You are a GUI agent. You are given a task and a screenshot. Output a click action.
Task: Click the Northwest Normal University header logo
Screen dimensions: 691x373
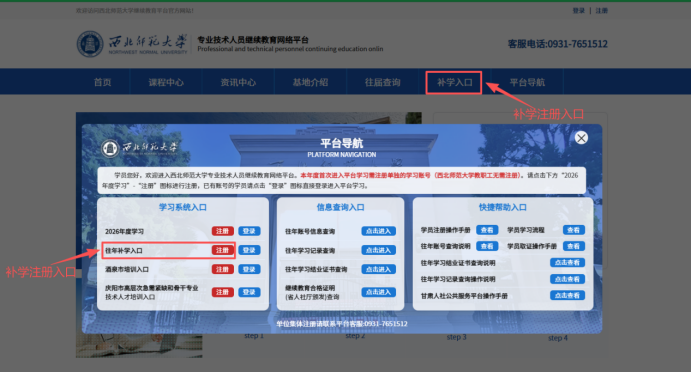pos(132,44)
